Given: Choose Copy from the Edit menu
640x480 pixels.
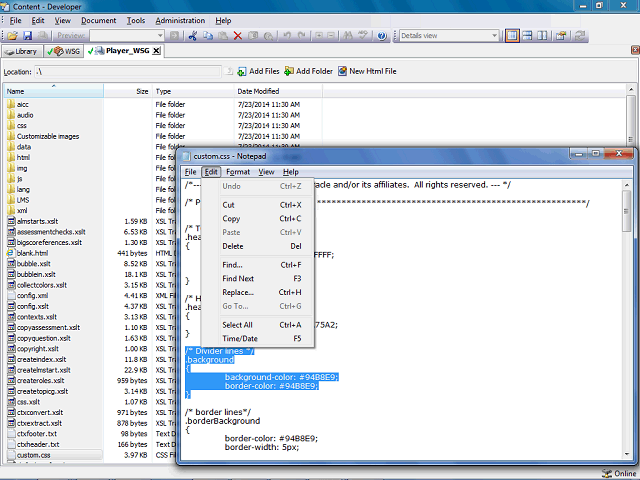Looking at the screenshot, I should 262,219.
